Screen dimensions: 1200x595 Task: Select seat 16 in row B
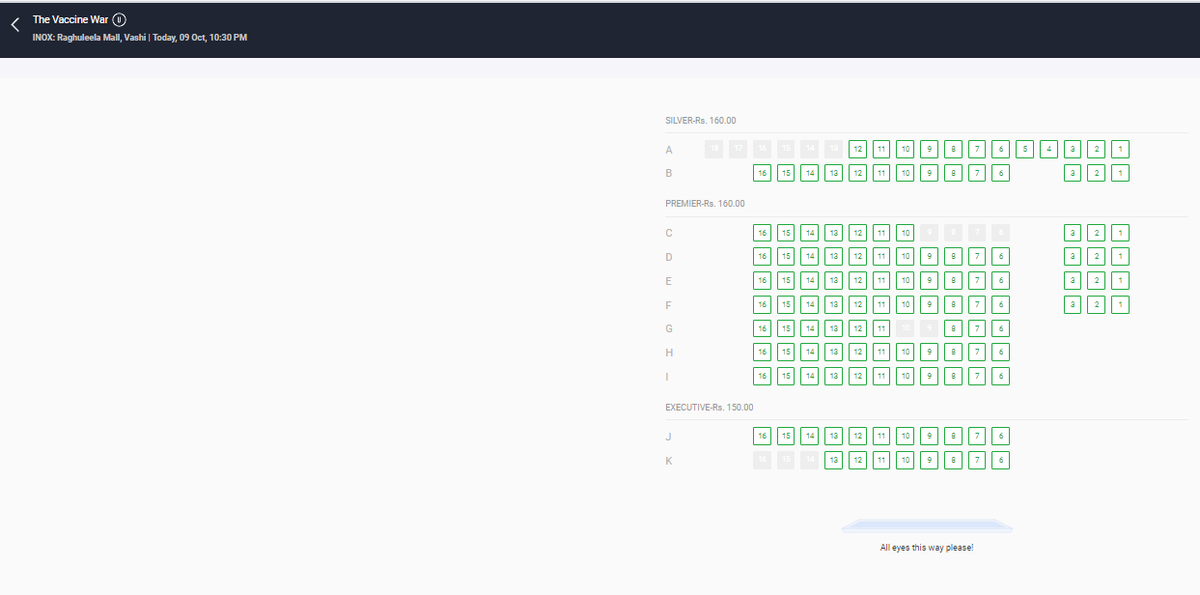click(x=762, y=173)
